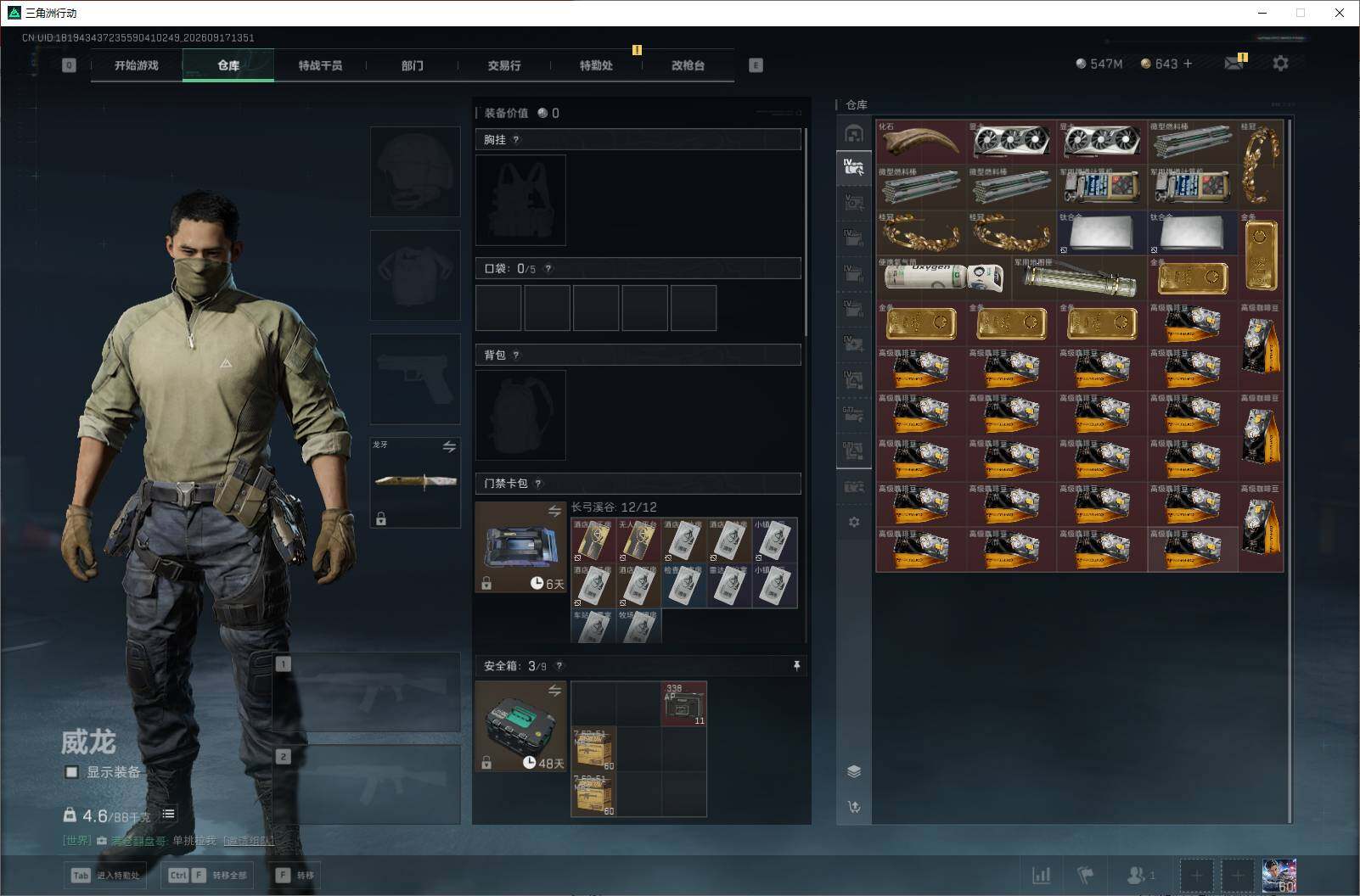Click the first empty squad slot plus
Image resolution: width=1360 pixels, height=896 pixels.
(1196, 875)
